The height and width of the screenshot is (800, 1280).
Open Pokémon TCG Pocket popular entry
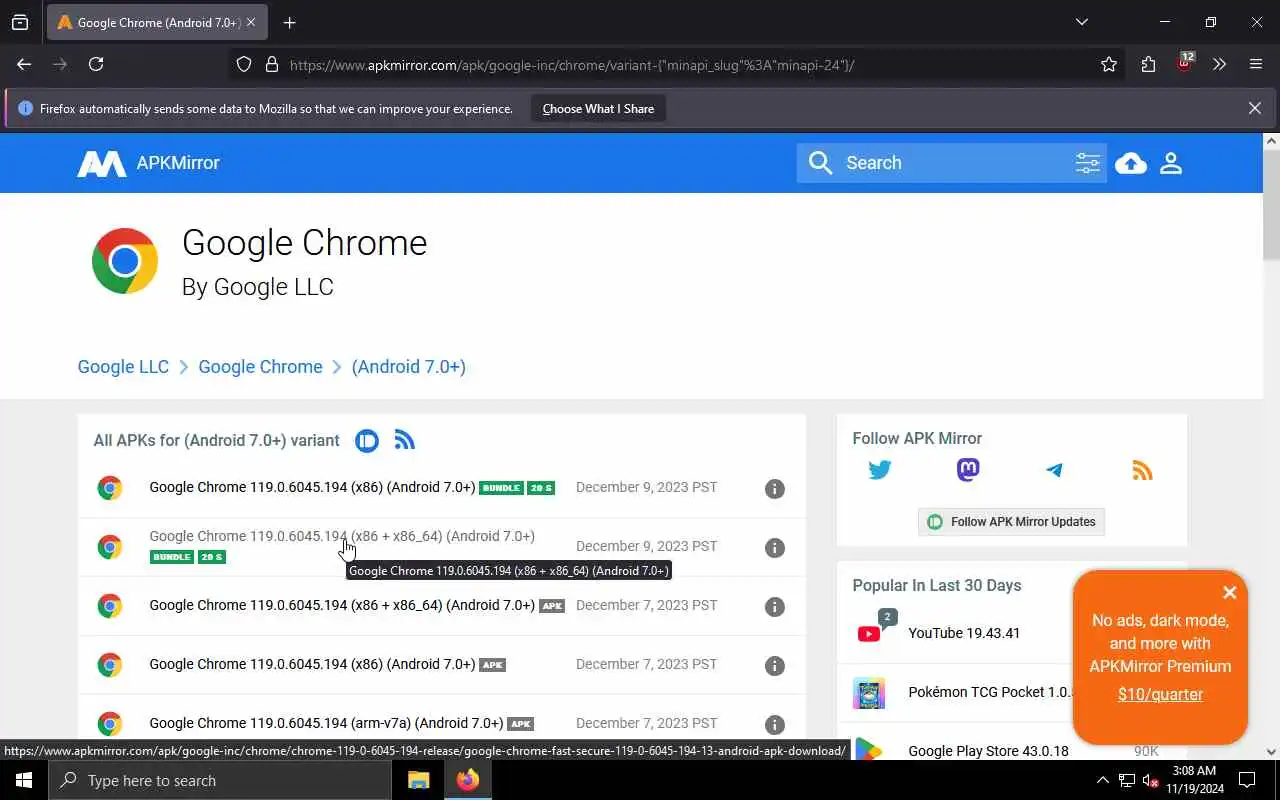click(991, 692)
